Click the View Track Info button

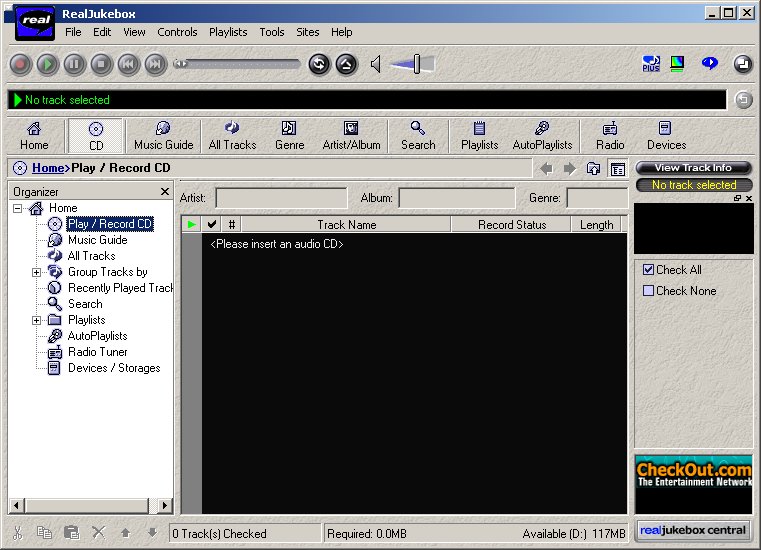click(x=693, y=168)
